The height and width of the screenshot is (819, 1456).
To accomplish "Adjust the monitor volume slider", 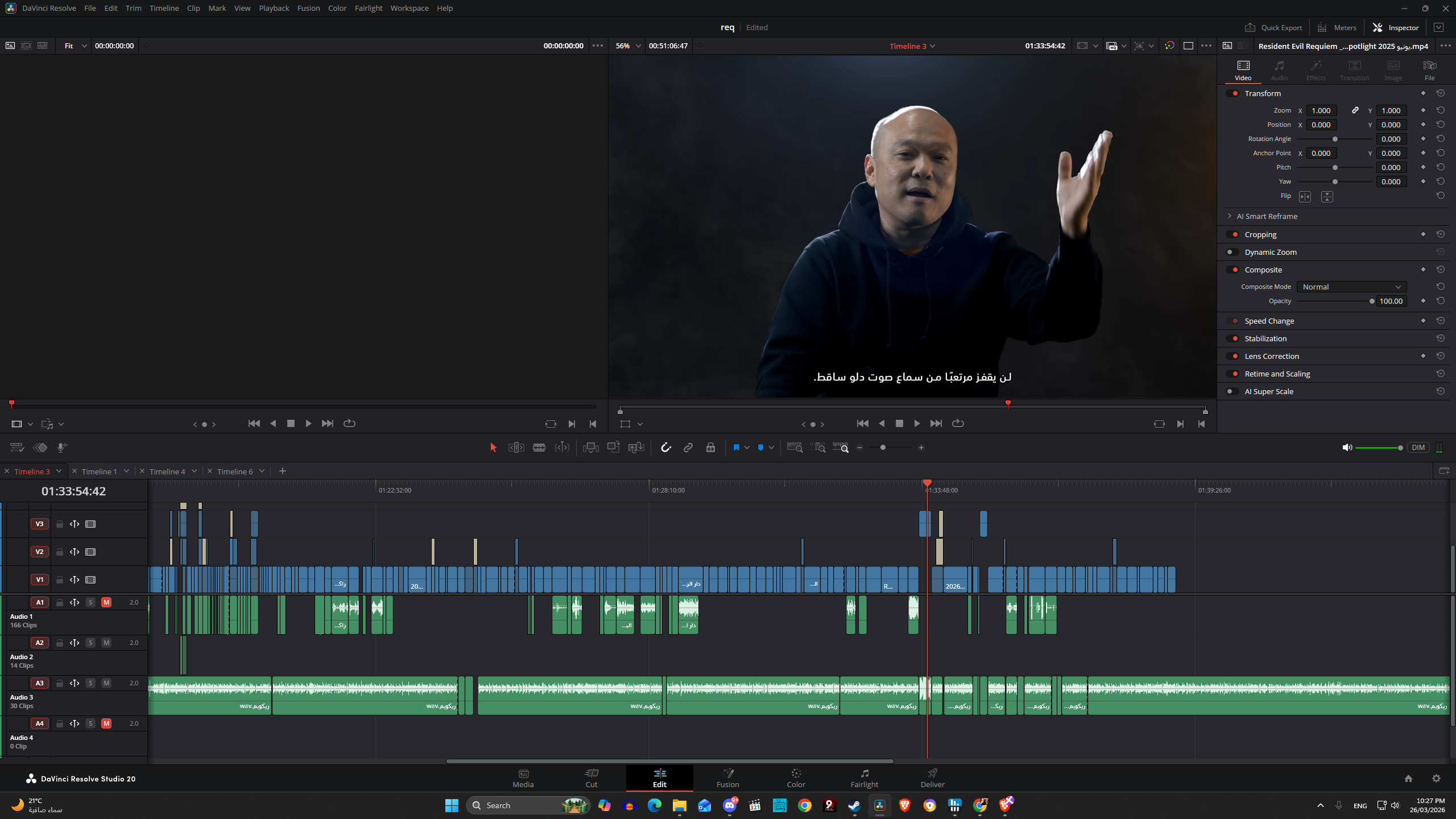I will pos(1379,448).
